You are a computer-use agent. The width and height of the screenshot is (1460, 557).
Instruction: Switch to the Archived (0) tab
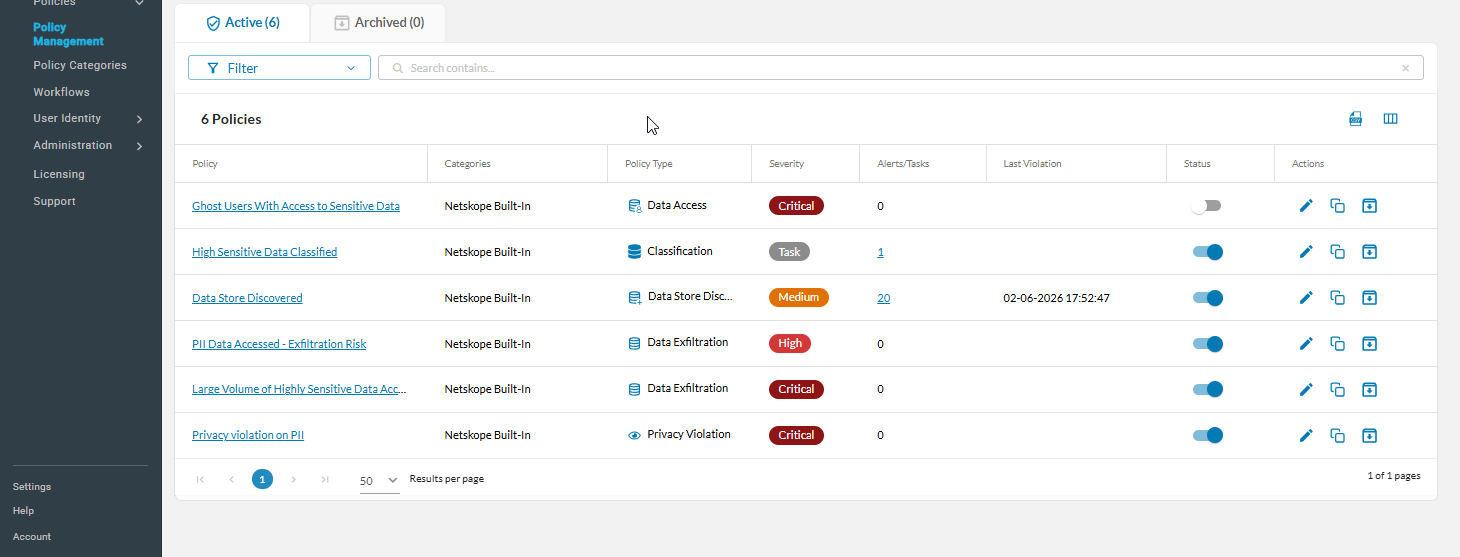pos(378,22)
